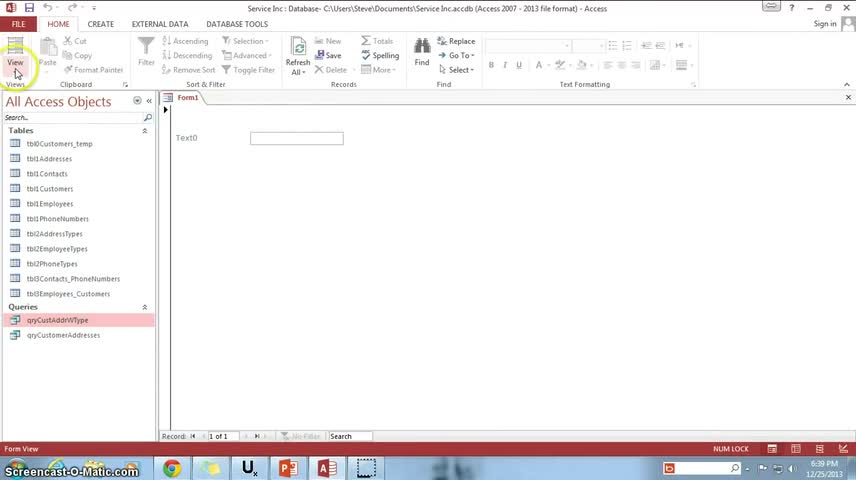
Task: Select the Format Painter tool
Action: (93, 70)
